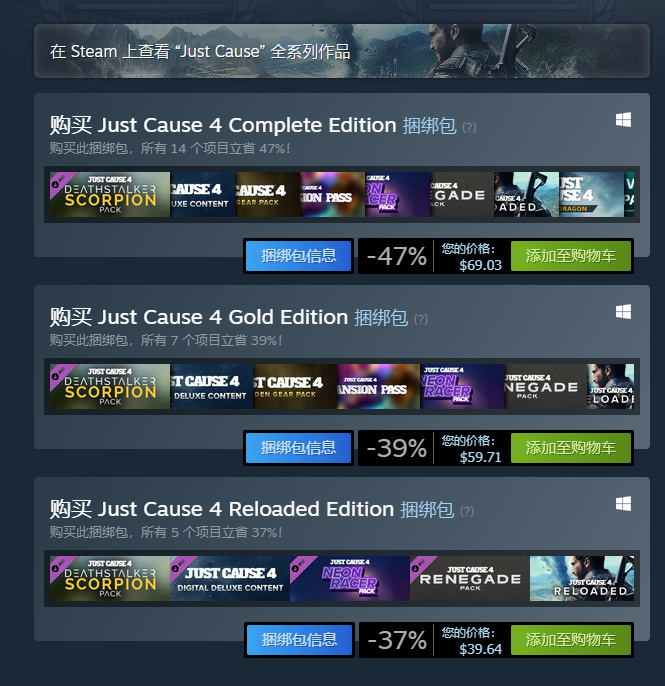Open the Just Cause franchise banner

[x=342, y=51]
